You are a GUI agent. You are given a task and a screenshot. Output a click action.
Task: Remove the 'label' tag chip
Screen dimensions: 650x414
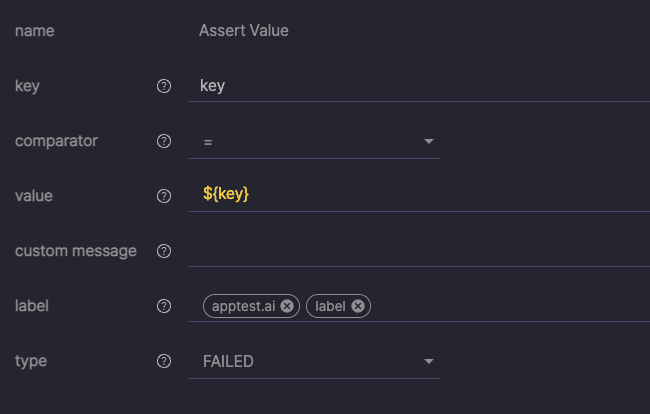click(358, 306)
